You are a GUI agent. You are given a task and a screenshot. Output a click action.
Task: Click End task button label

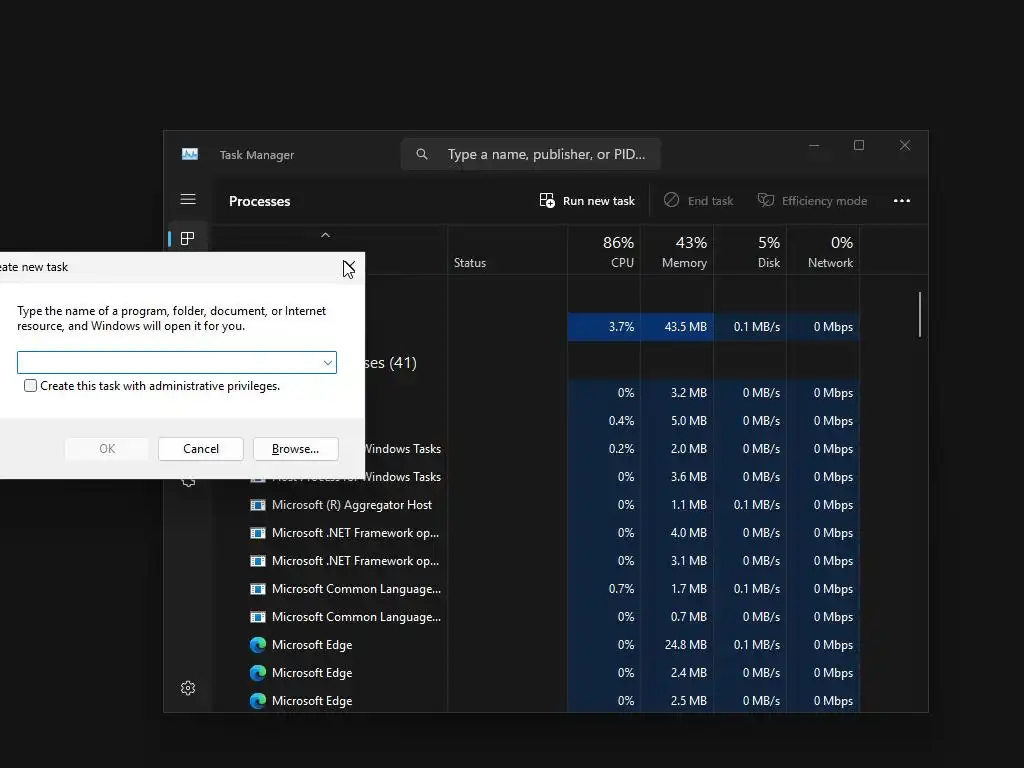coord(710,201)
